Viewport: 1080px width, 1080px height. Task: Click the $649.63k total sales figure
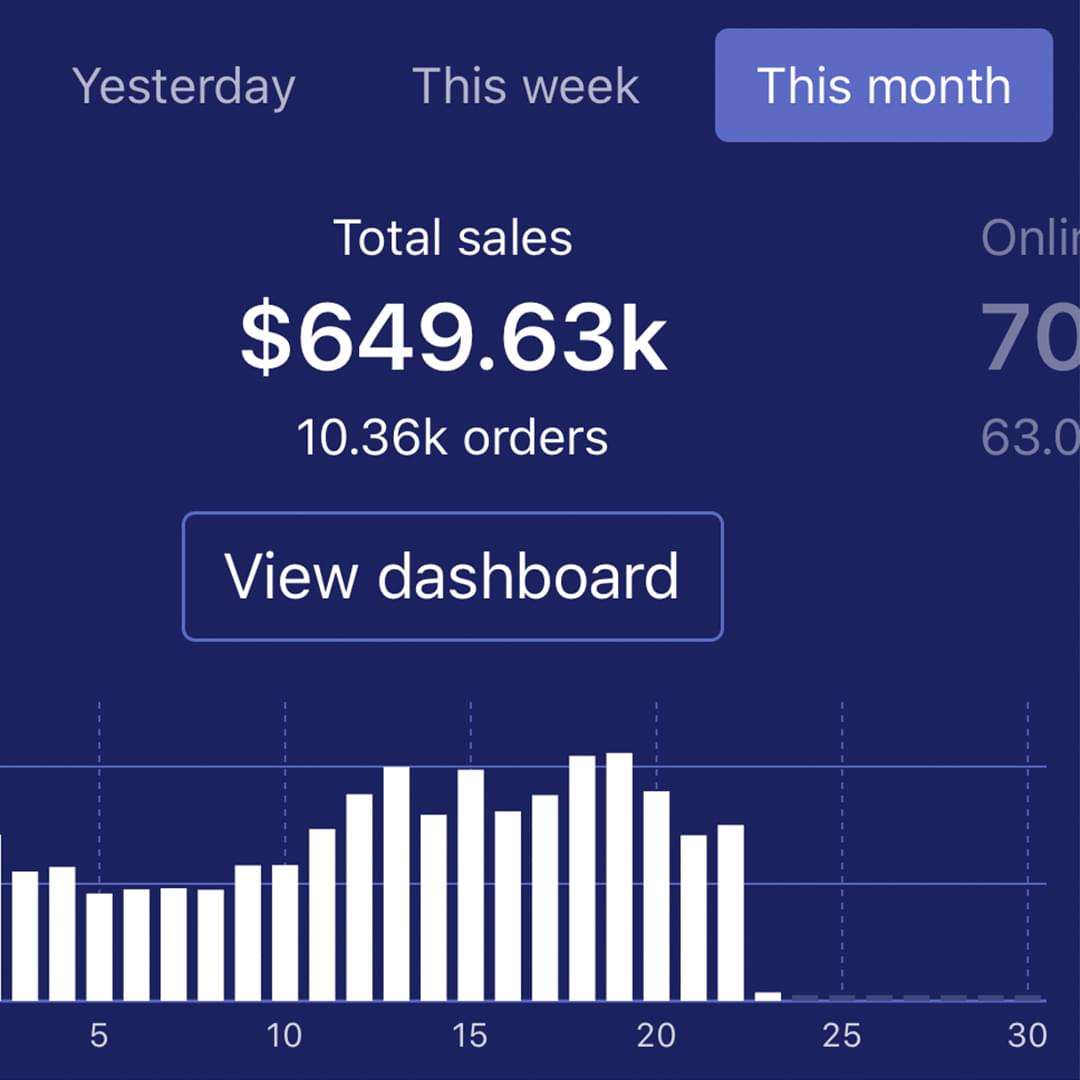pyautogui.click(x=453, y=340)
